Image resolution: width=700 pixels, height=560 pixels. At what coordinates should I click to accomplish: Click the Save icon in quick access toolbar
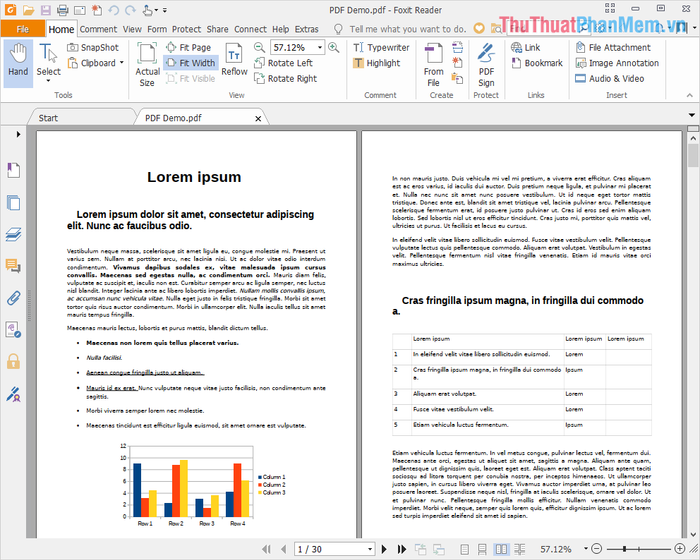tap(45, 9)
